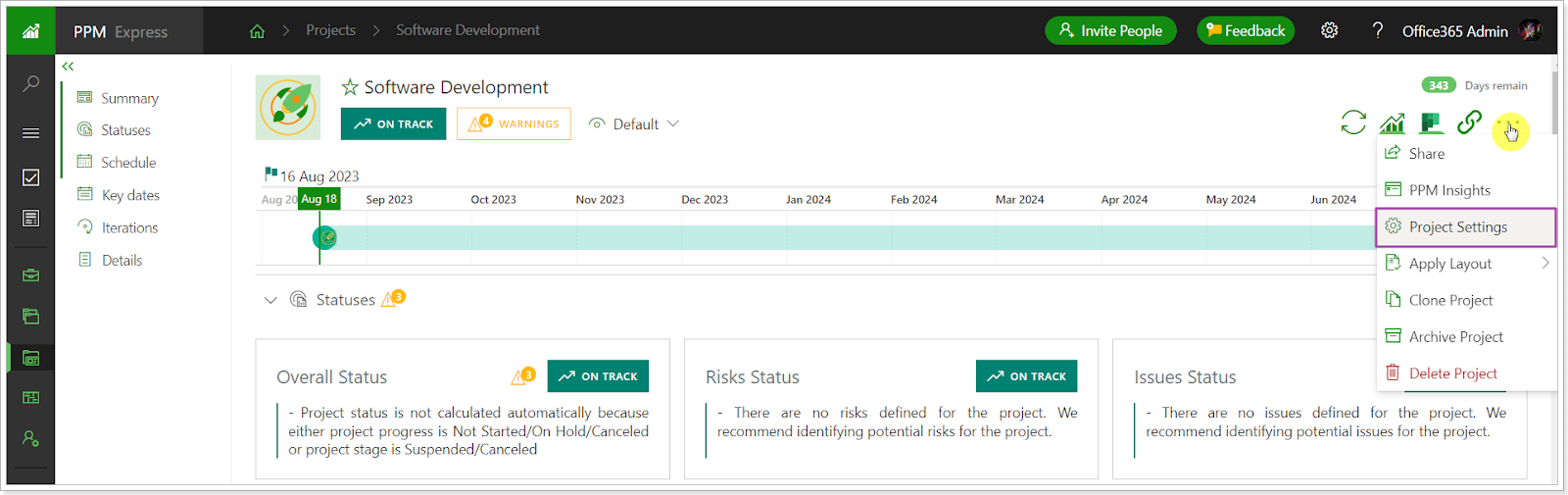This screenshot has height=495, width=1568.
Task: Go to Key dates section in side nav
Action: tap(130, 195)
